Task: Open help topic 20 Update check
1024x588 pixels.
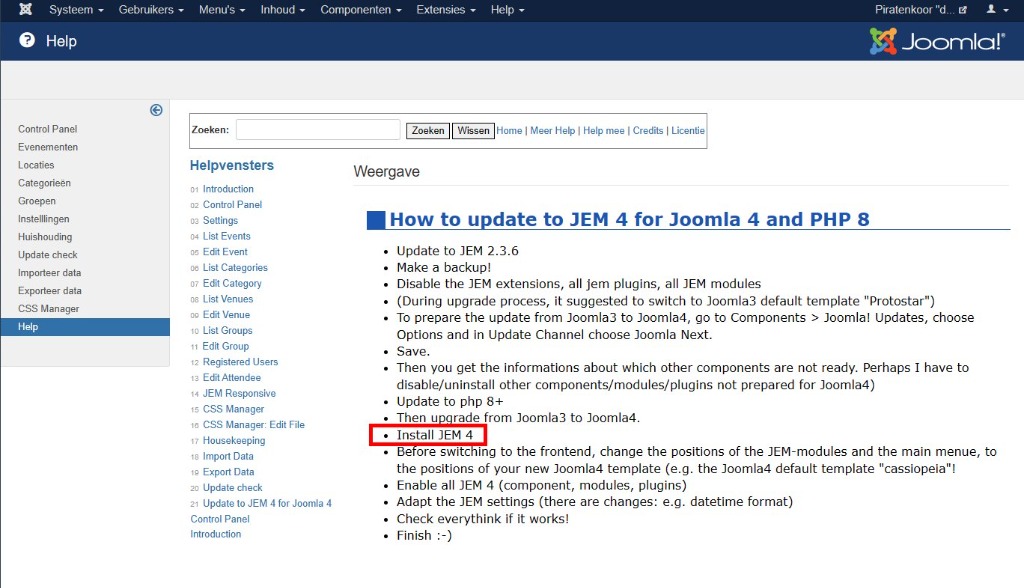Action: click(x=232, y=487)
